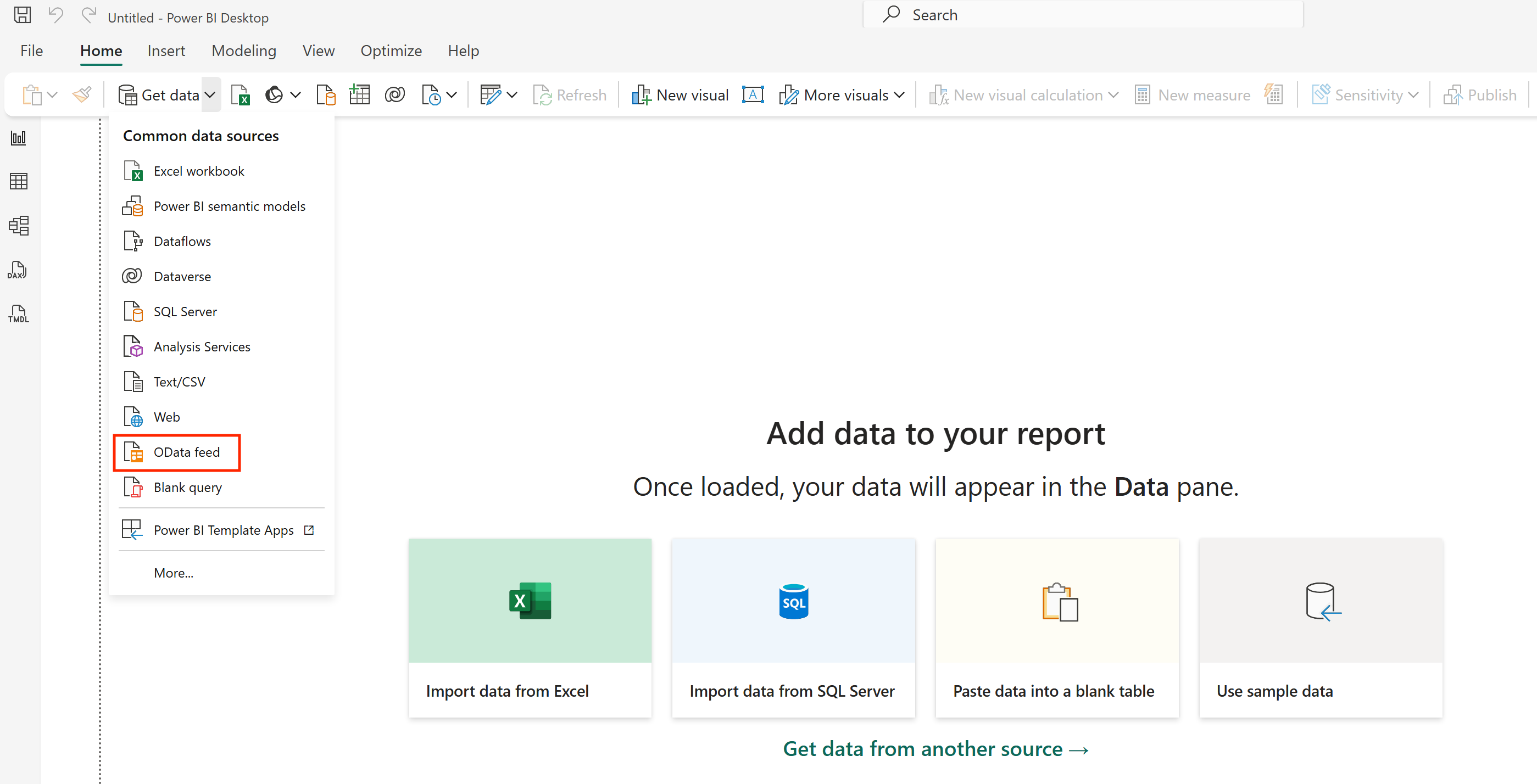Viewport: 1537px width, 784px height.
Task: Open Model view in left sidebar
Action: tap(19, 225)
